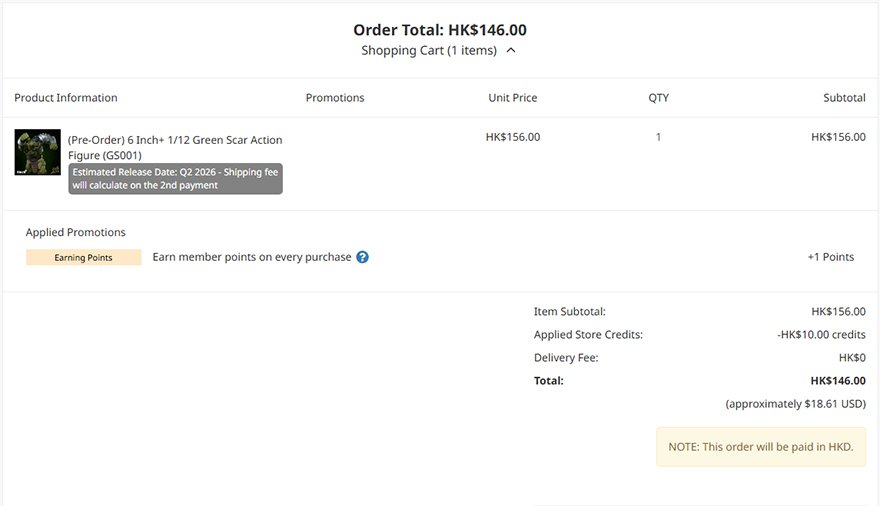Click the Order Total HK$146.00 heading
The height and width of the screenshot is (506, 880).
[440, 30]
